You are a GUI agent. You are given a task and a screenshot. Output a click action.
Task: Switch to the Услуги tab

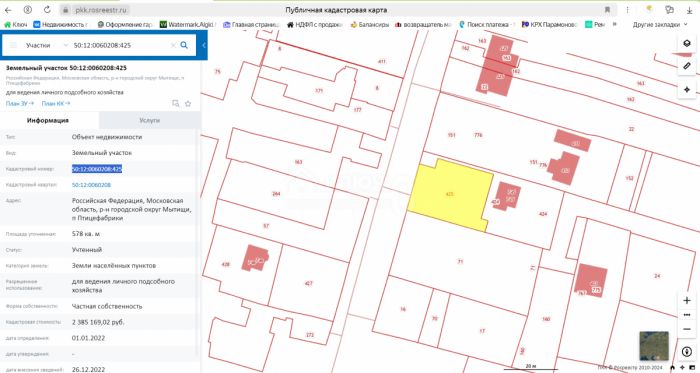coord(150,120)
